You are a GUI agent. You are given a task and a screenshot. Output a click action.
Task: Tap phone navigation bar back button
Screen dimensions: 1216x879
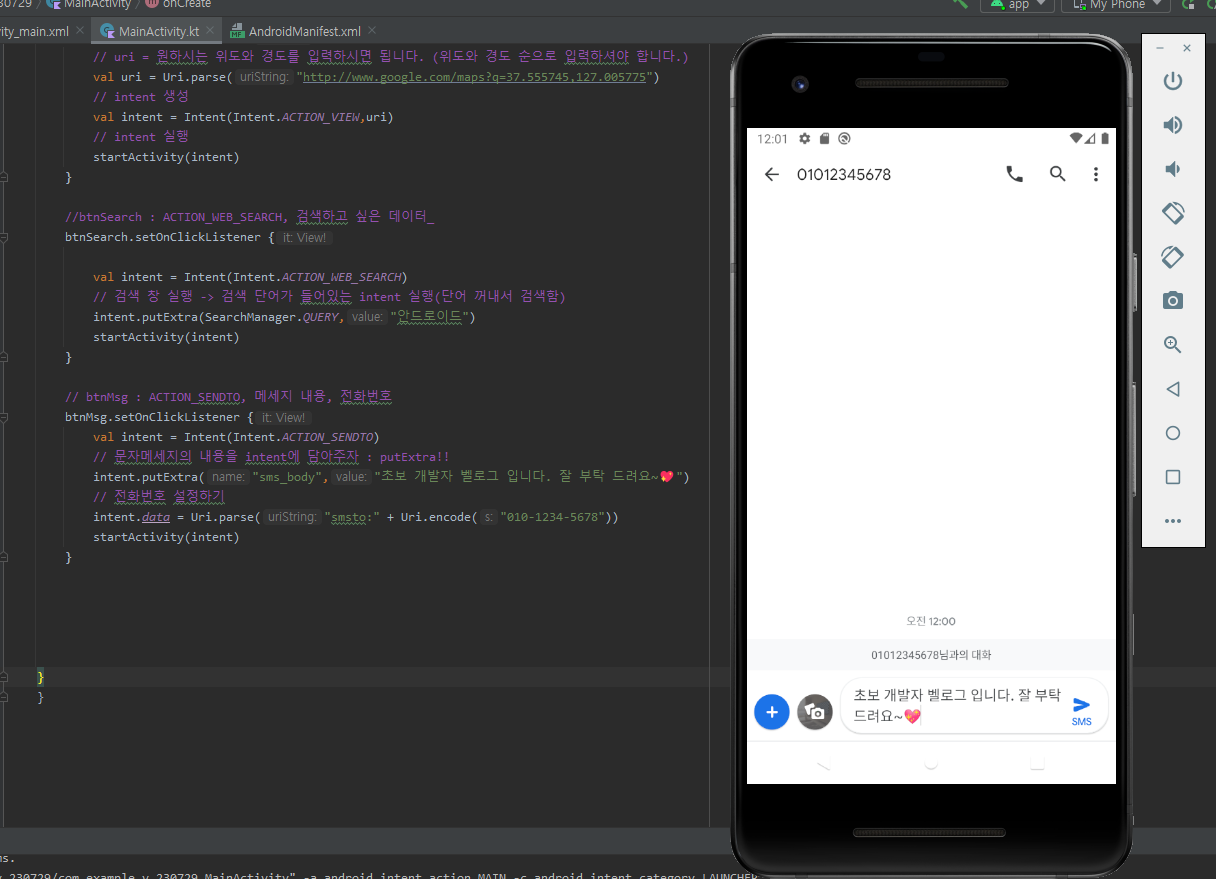click(x=823, y=764)
